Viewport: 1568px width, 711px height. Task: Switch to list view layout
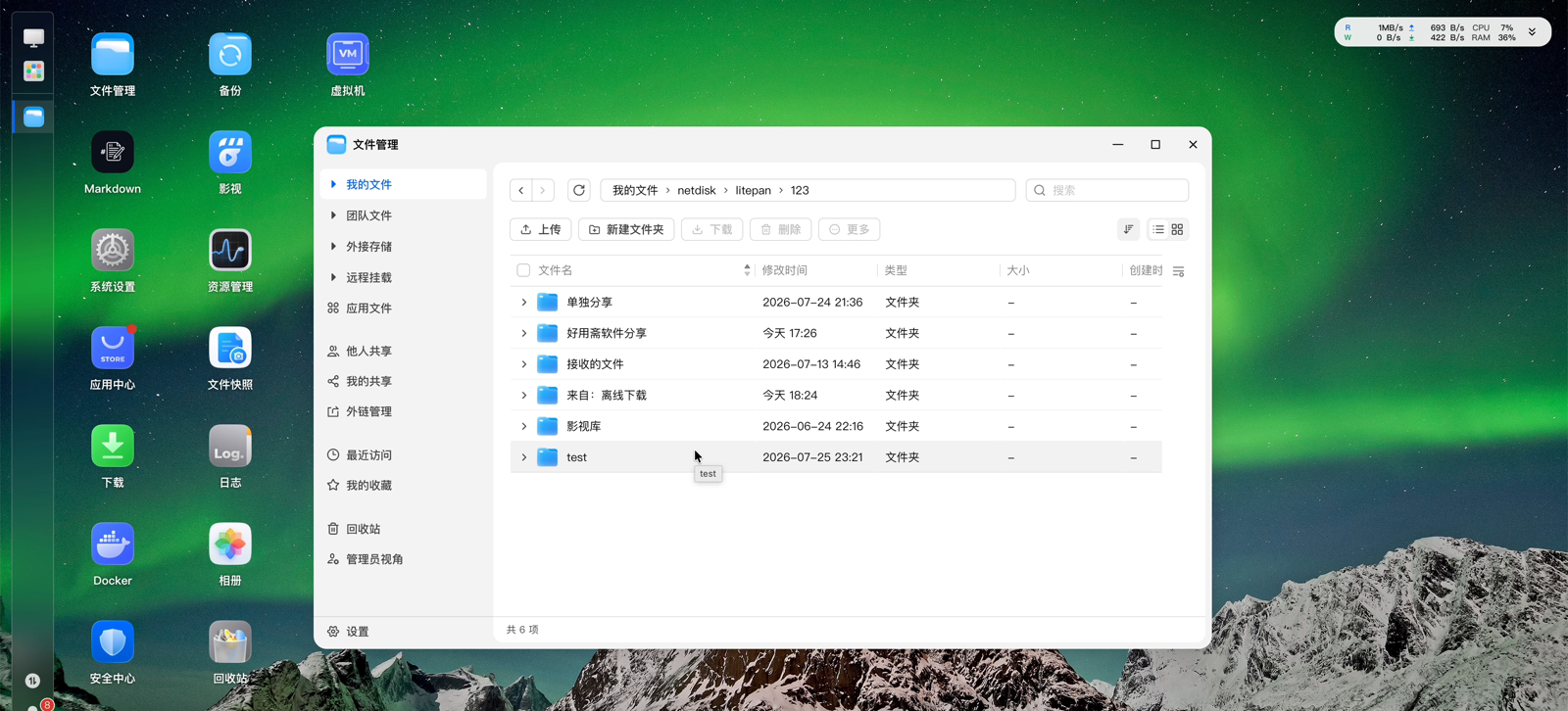click(1158, 229)
